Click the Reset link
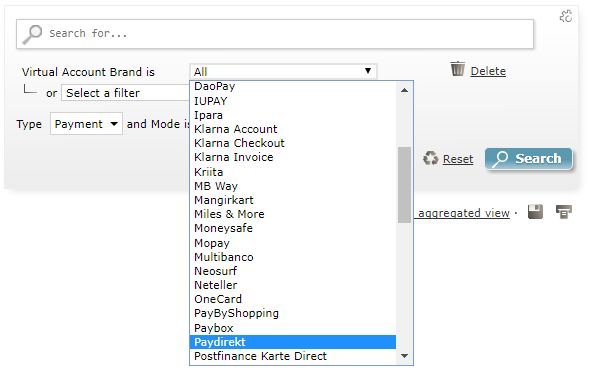589x375 pixels. tap(458, 159)
